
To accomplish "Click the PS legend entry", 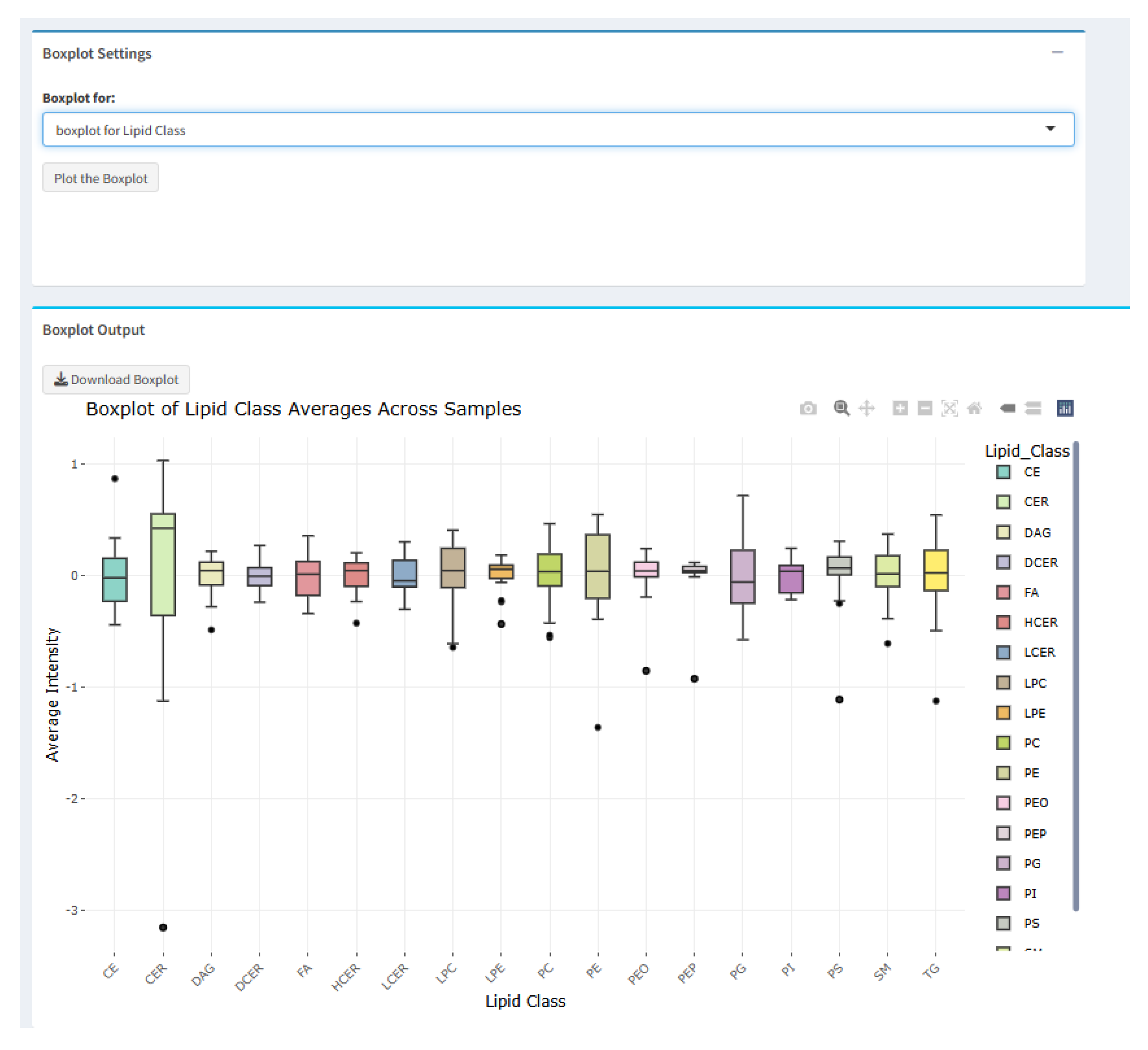I will [1018, 924].
